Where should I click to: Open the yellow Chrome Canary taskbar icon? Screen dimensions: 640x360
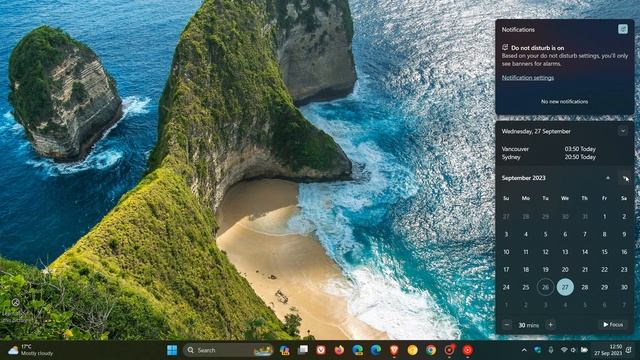coord(413,350)
